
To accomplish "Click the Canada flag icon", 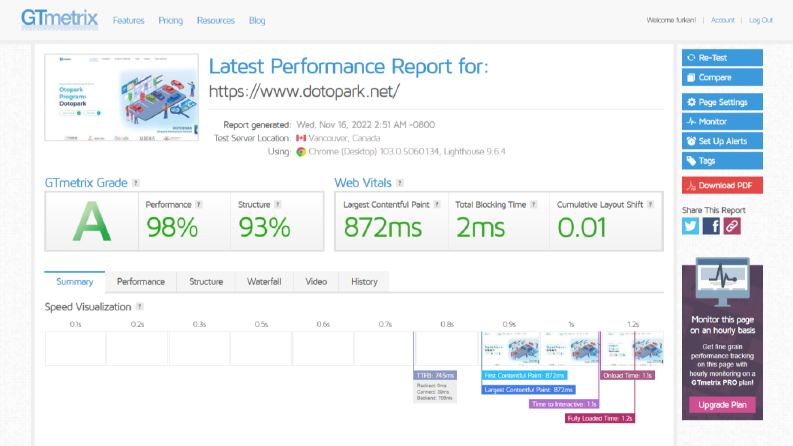I will [x=301, y=138].
